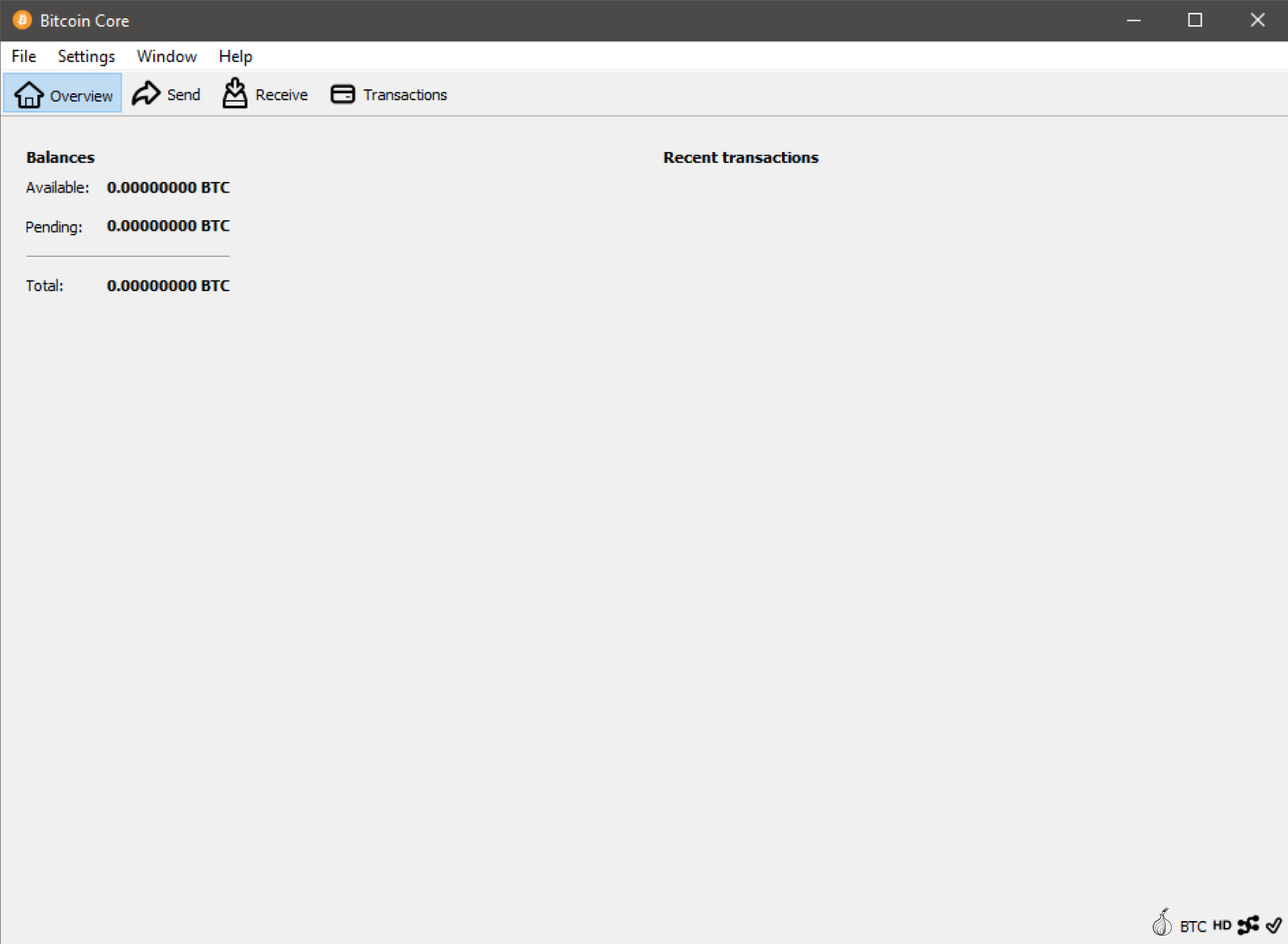Click the Balances heading
Screen dimensions: 1288x944
(60, 157)
